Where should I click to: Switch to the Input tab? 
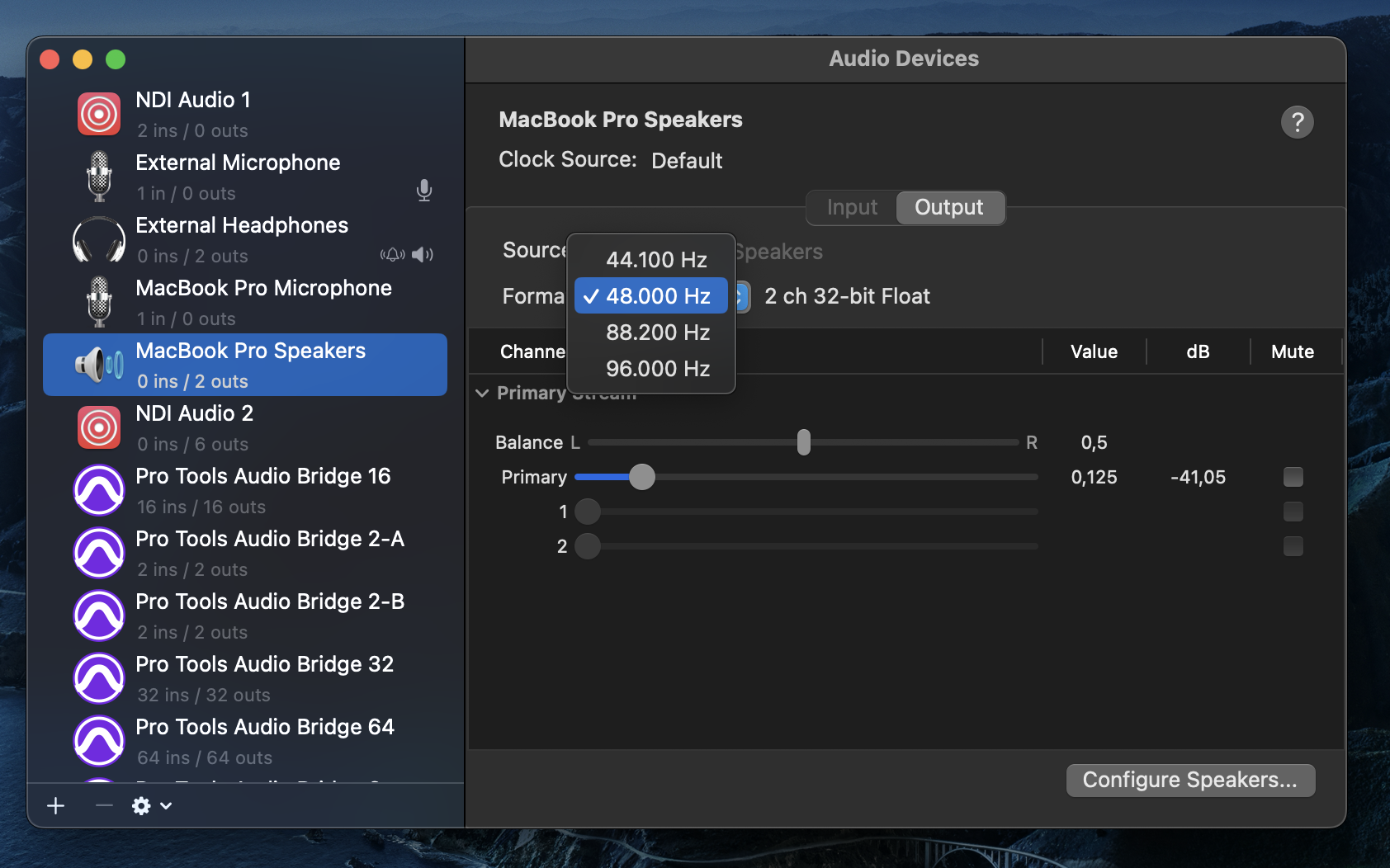(x=852, y=207)
